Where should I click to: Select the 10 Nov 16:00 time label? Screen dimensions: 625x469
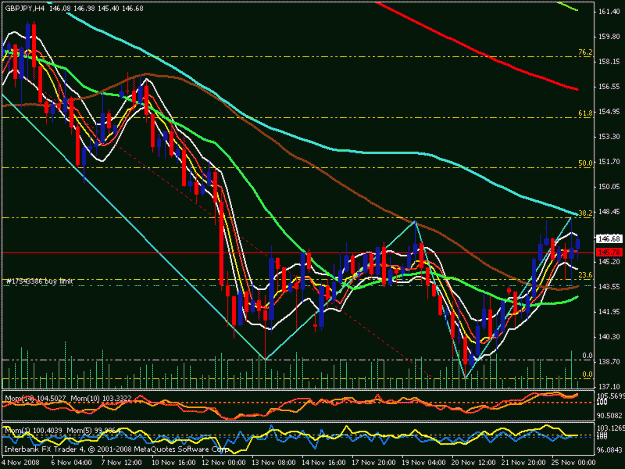point(173,463)
